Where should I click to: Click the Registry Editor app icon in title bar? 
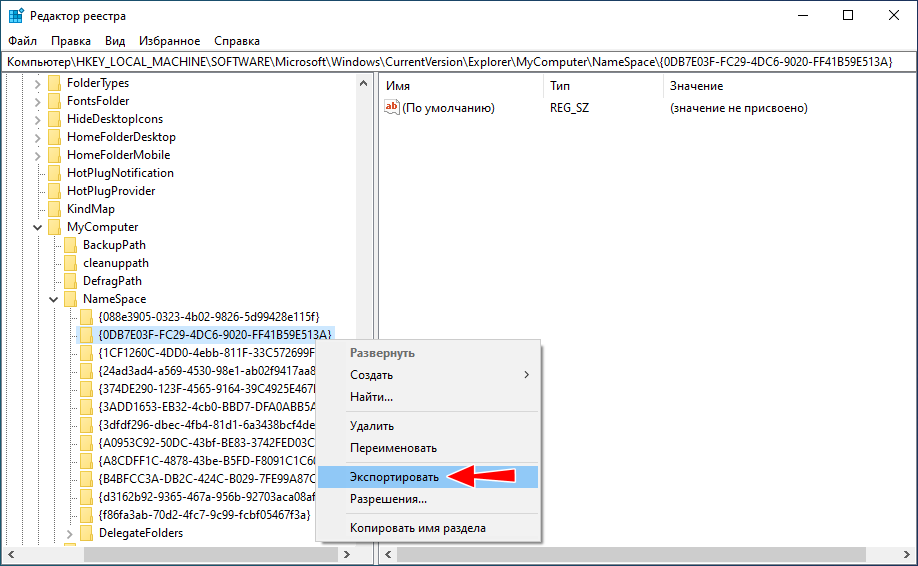click(16, 16)
